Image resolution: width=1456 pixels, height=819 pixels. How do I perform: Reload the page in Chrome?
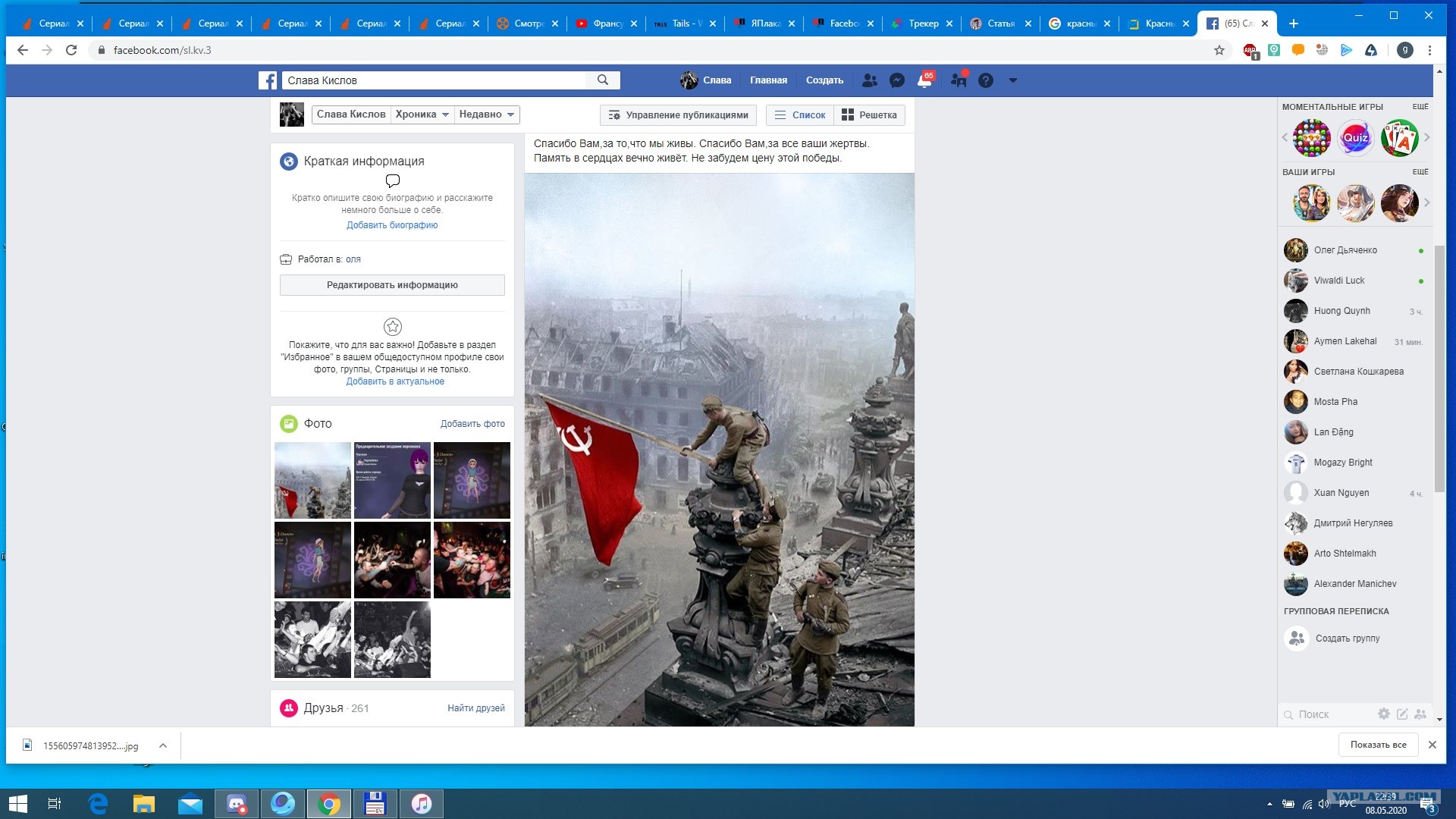(x=71, y=50)
